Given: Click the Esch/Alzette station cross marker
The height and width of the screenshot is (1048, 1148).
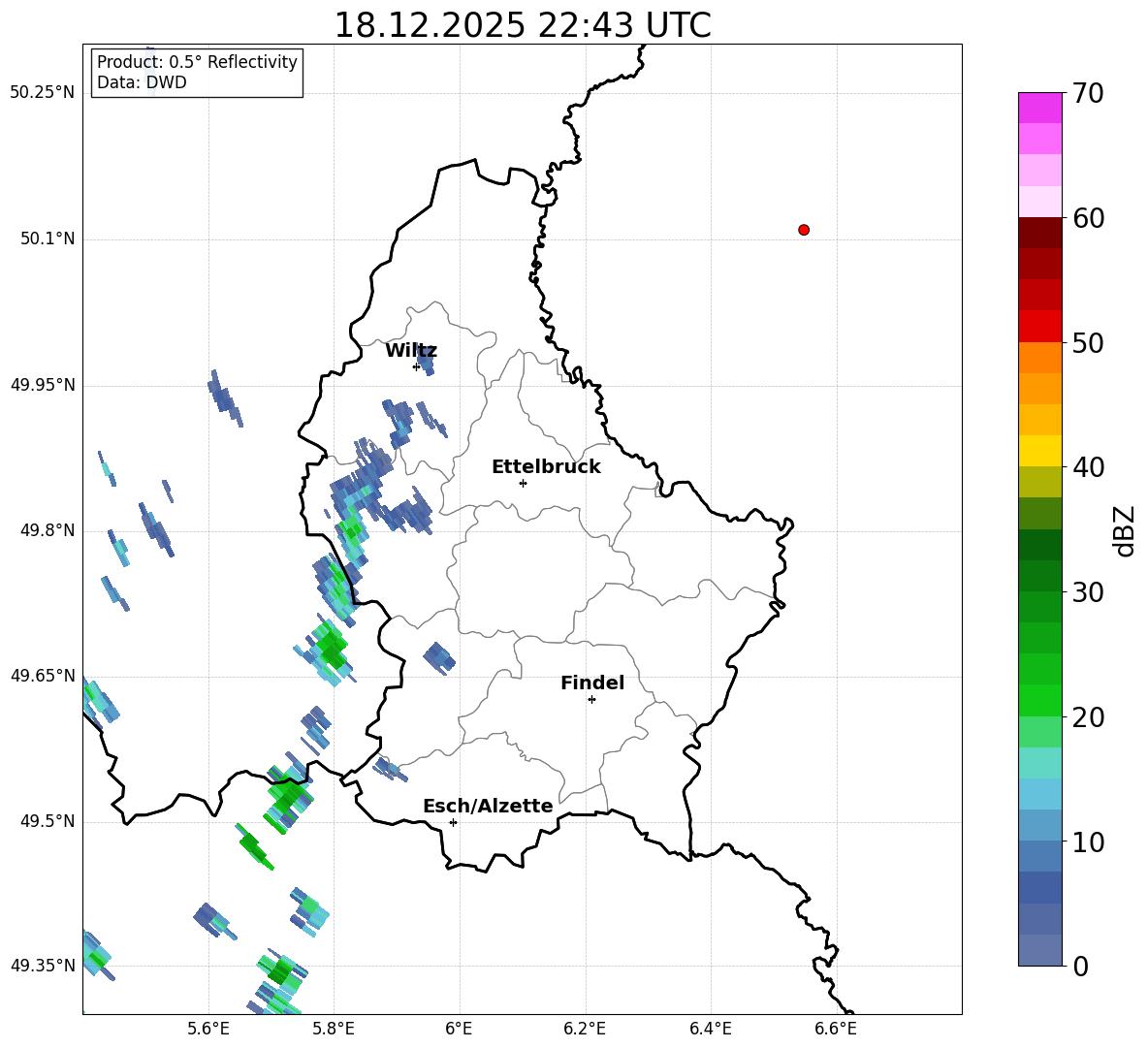Looking at the screenshot, I should pyautogui.click(x=453, y=822).
